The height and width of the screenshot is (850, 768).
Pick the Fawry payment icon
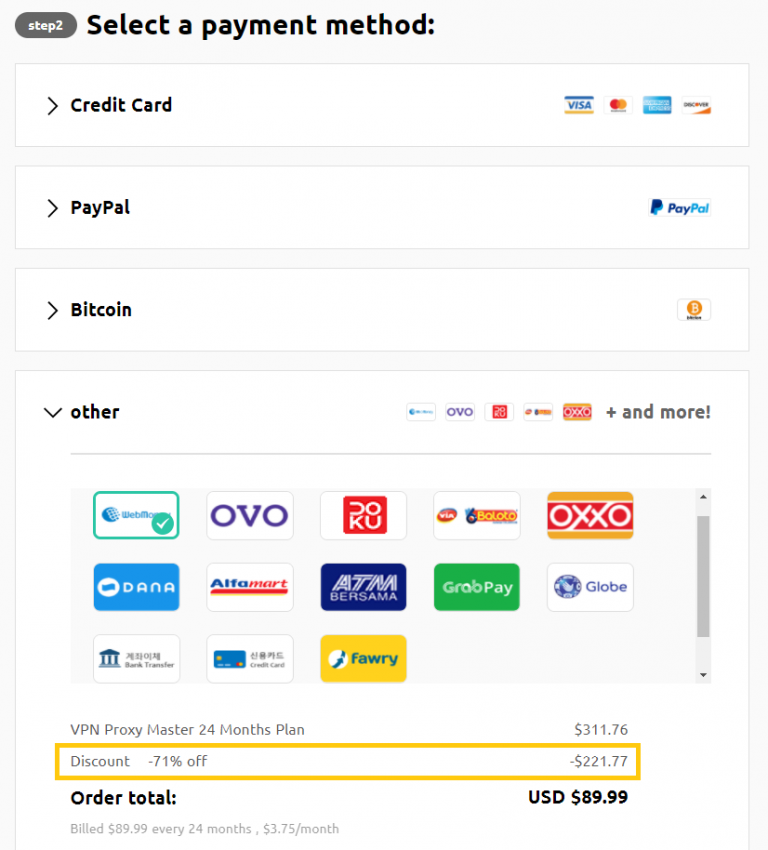(363, 658)
